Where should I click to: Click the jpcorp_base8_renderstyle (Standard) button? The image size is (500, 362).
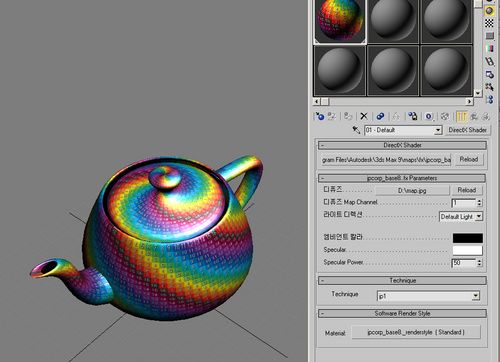(x=416, y=332)
